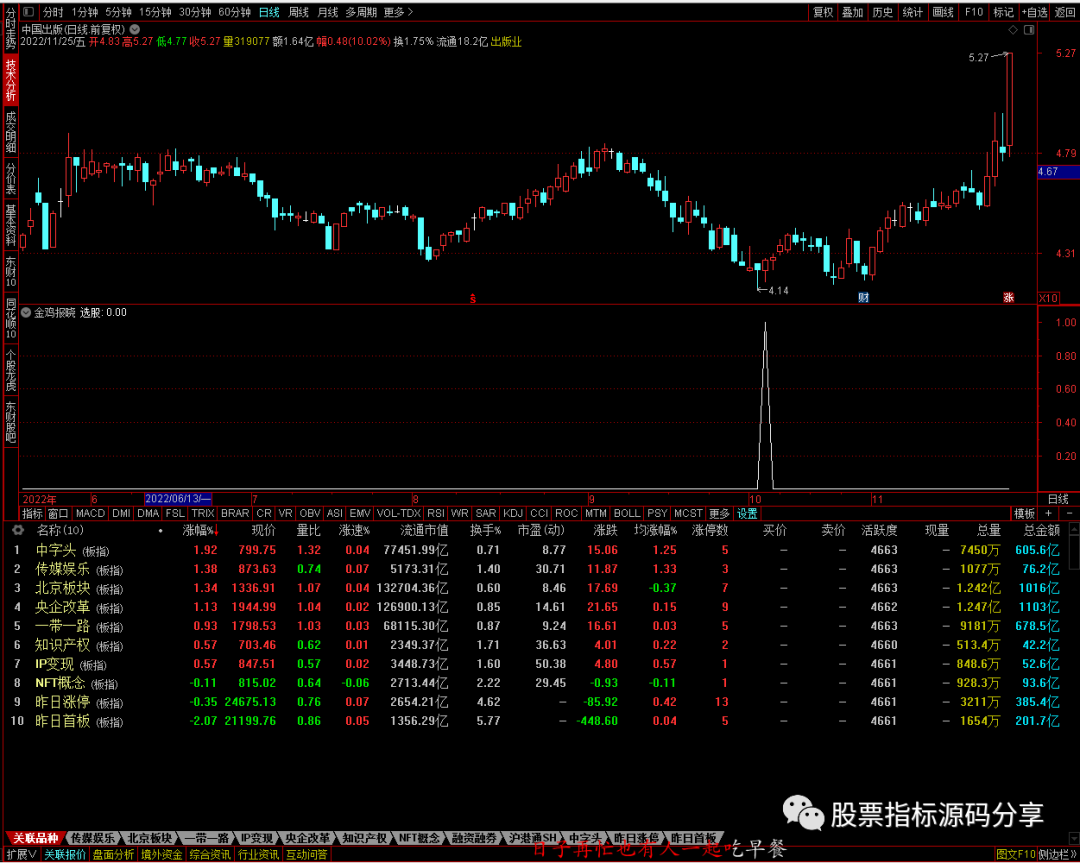
Task: Open the 盘面分析 bottom tab
Action: [114, 855]
